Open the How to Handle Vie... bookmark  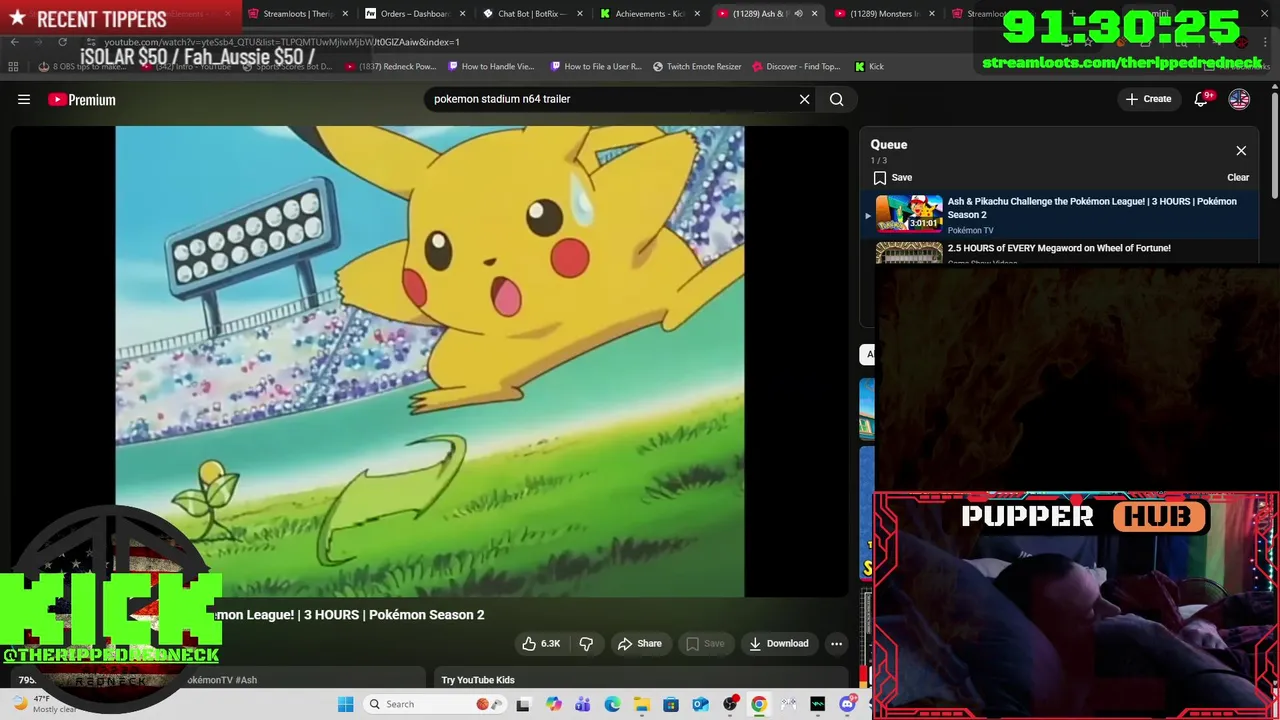pyautogui.click(x=491, y=67)
